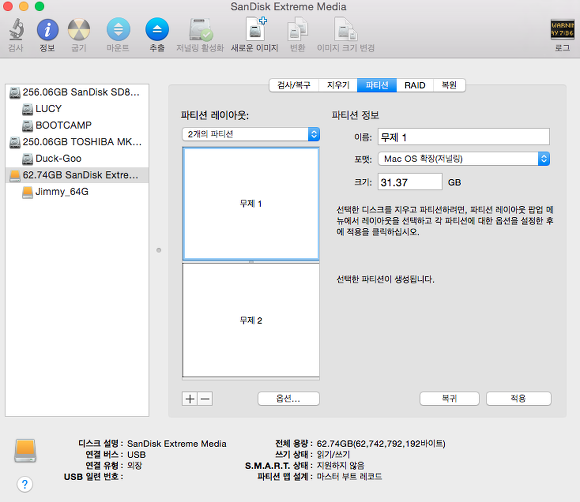Viewport: 580px width, 502px height.
Task: Click the 읽기/쓰기 status text
Action: [x=333, y=455]
